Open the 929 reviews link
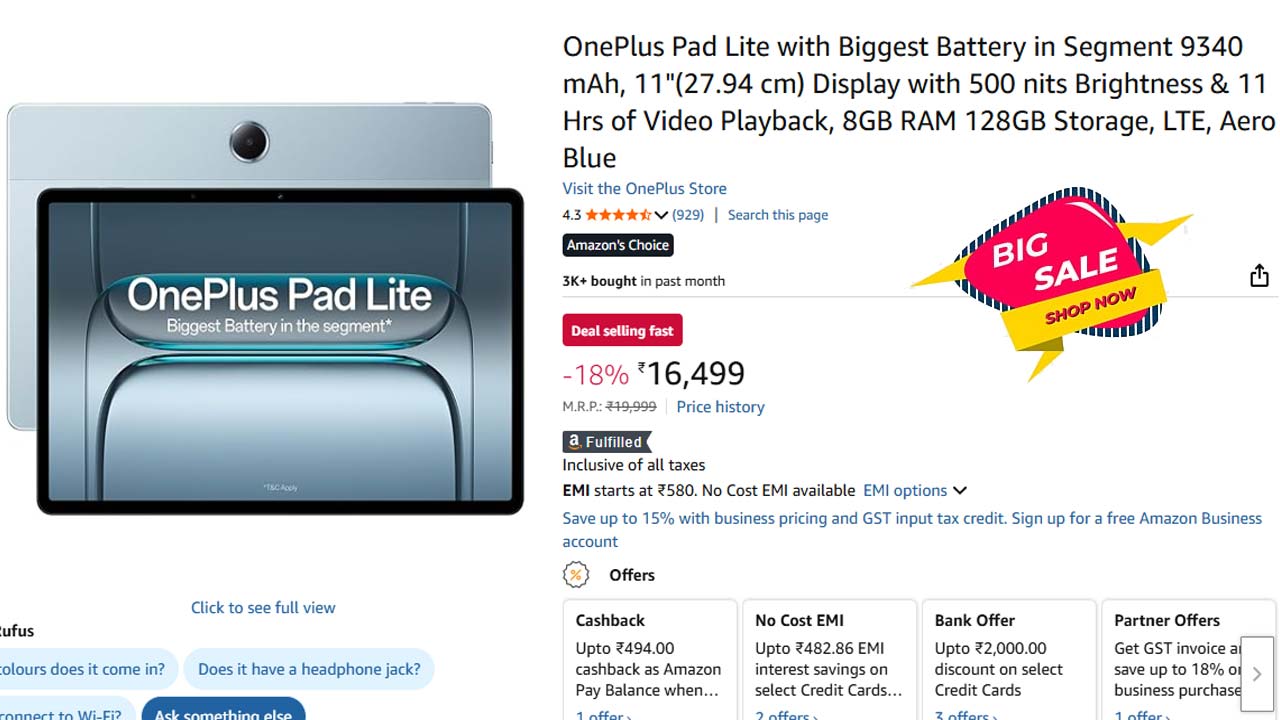This screenshot has width=1280, height=720. pyautogui.click(x=688, y=215)
